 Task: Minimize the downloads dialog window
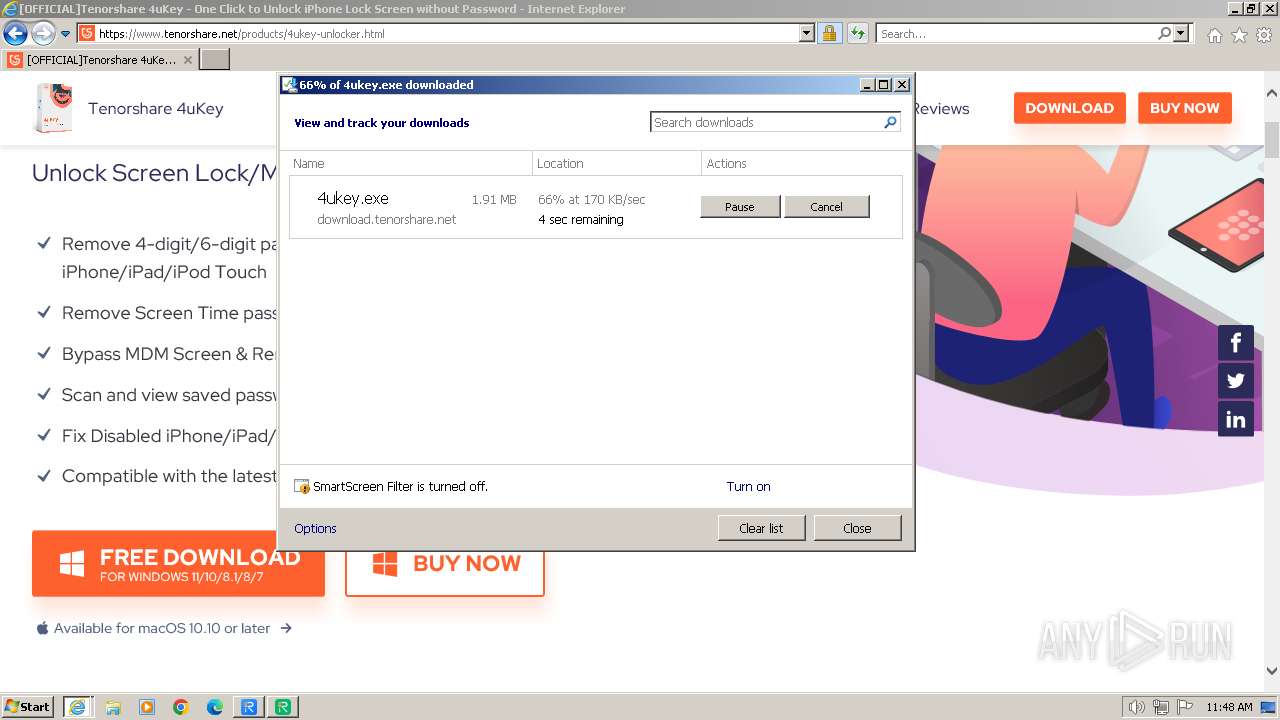point(867,85)
